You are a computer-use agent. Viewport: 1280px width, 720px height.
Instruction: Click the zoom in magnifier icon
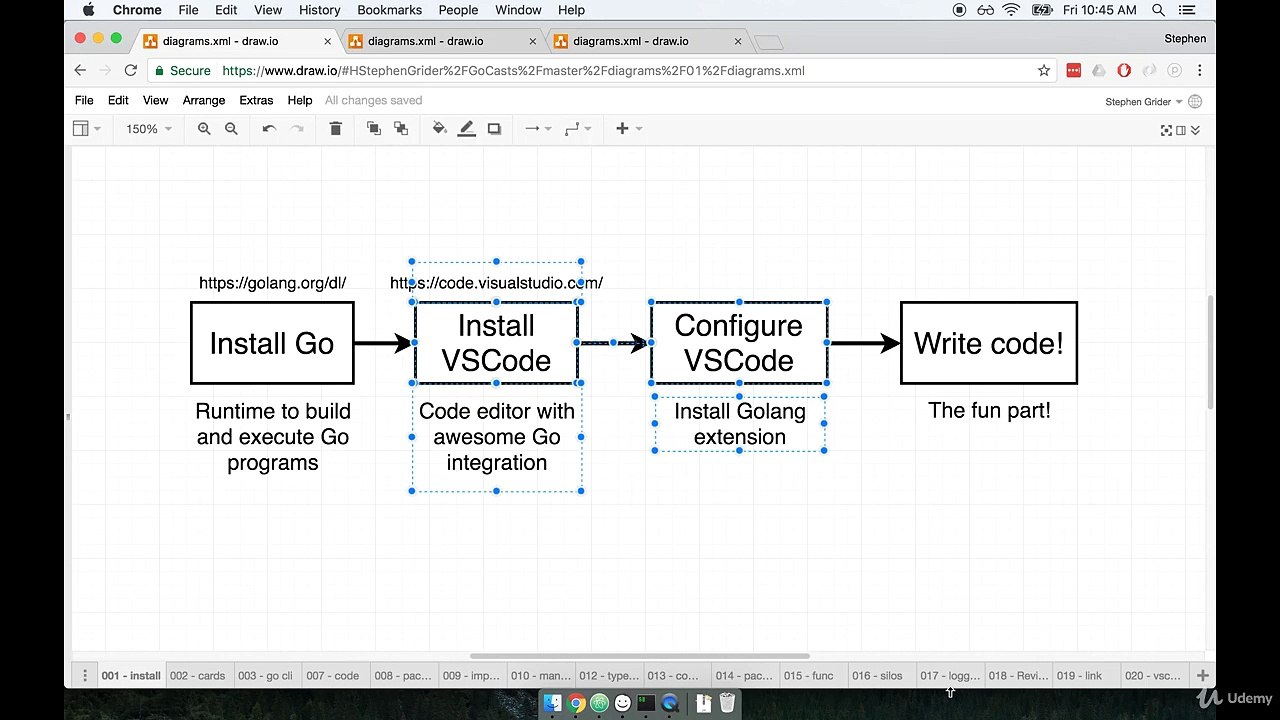tap(204, 129)
